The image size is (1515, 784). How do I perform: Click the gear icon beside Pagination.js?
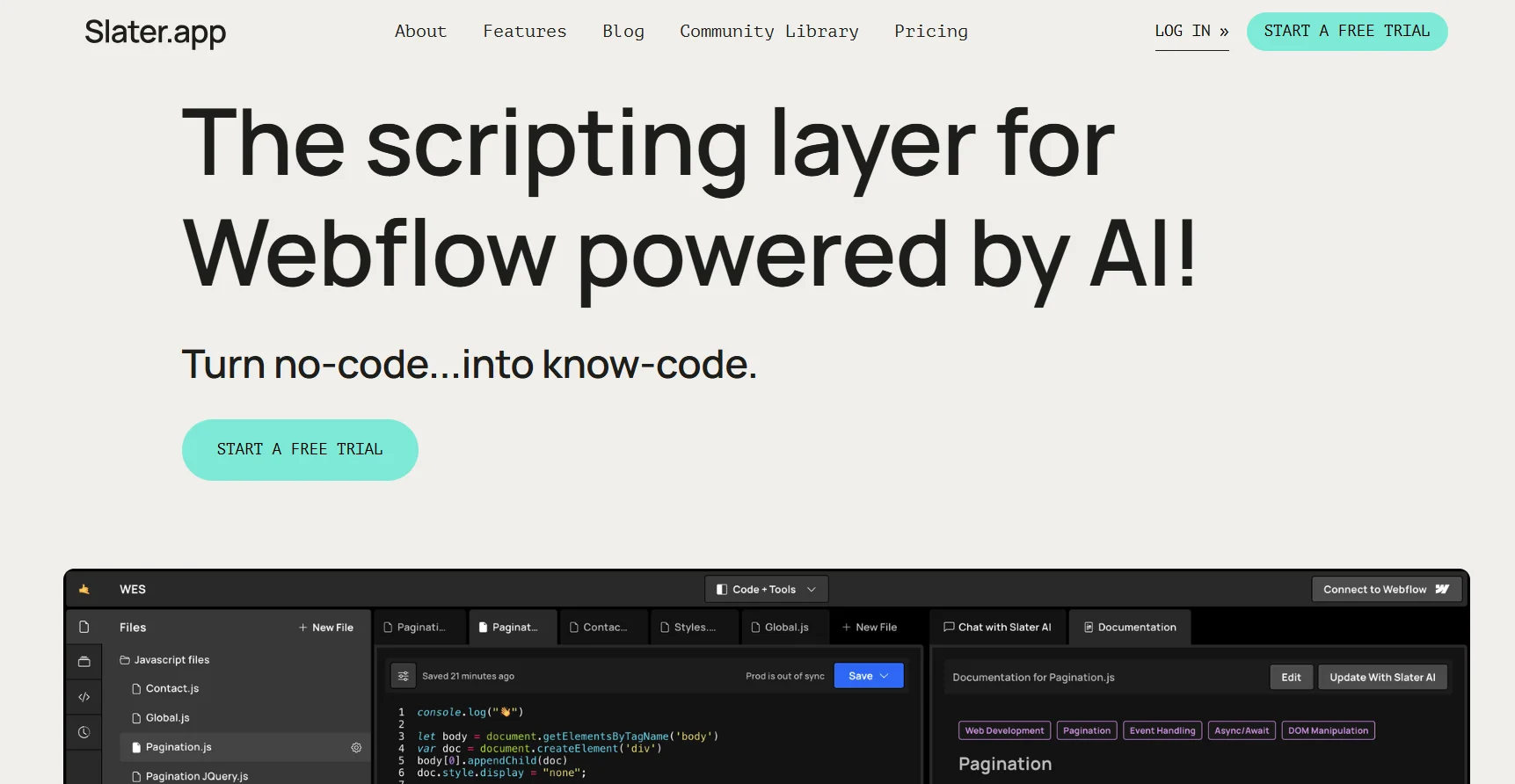click(x=356, y=747)
